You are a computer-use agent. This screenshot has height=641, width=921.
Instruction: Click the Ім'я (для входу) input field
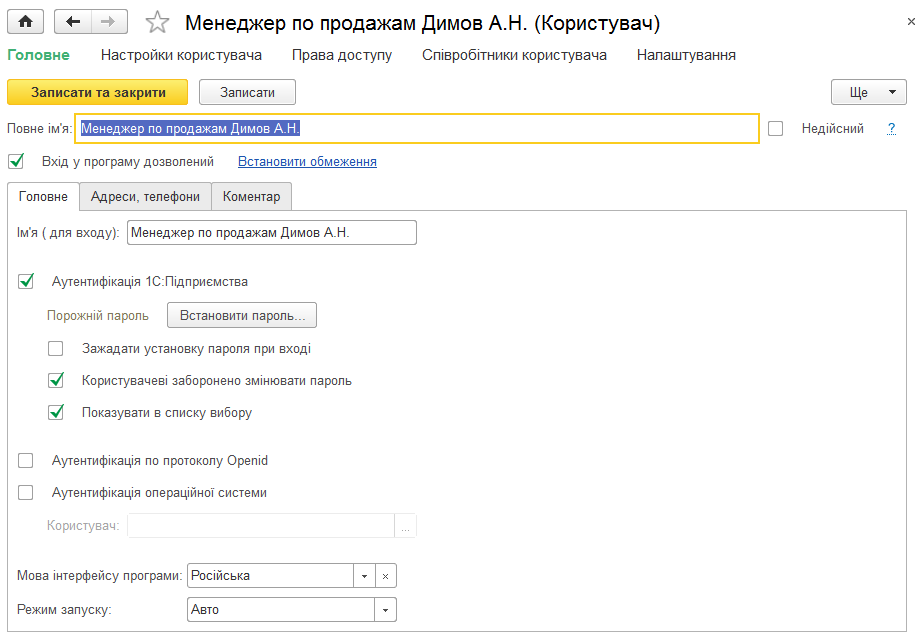(272, 233)
